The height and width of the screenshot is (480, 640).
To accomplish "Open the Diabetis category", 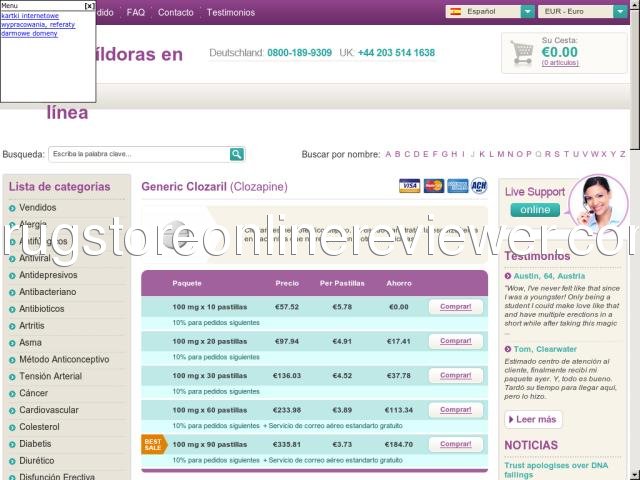I will tap(35, 444).
